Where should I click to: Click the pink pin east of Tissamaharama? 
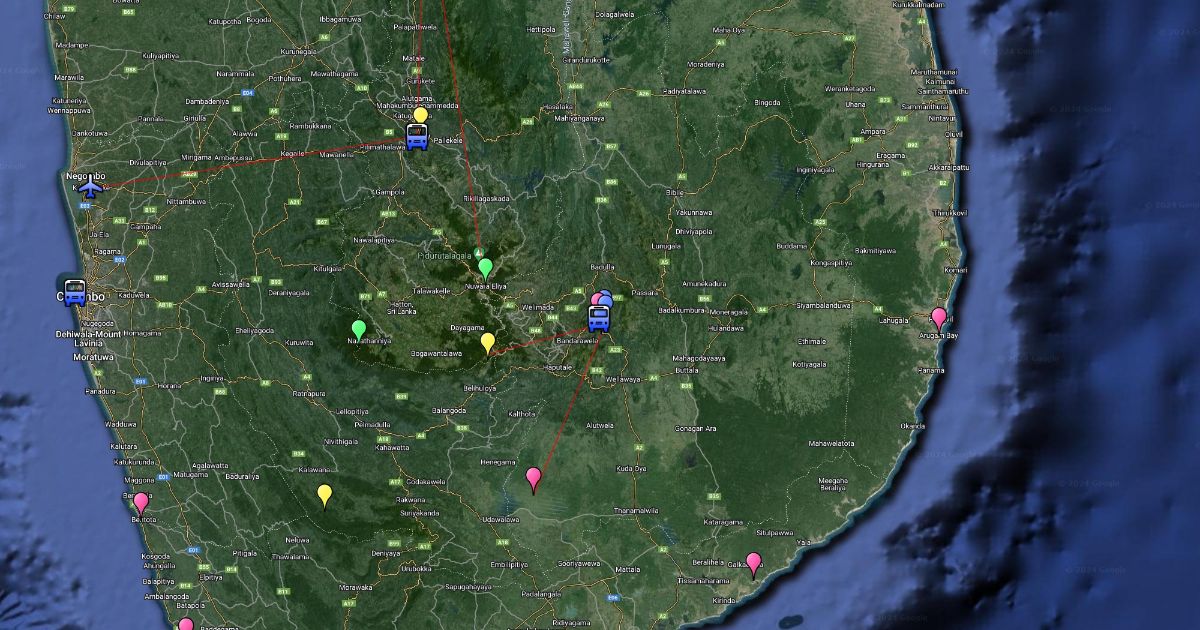tap(753, 563)
